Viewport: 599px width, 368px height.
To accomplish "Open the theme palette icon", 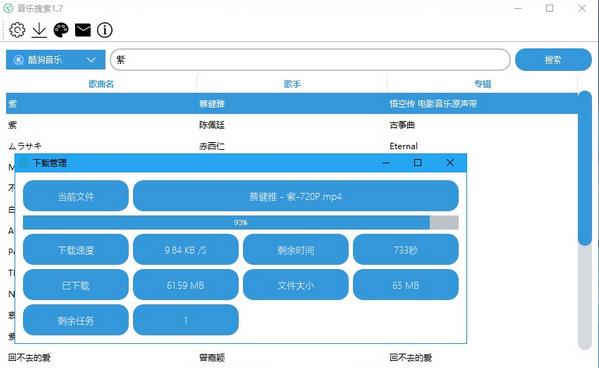I will click(x=61, y=30).
